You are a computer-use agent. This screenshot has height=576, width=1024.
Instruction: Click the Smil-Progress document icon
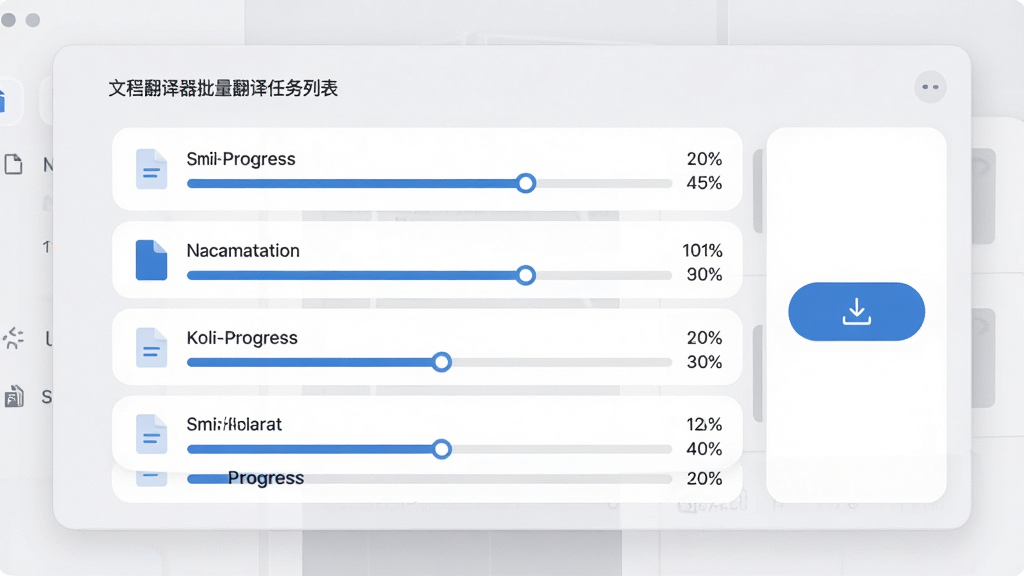(x=151, y=169)
